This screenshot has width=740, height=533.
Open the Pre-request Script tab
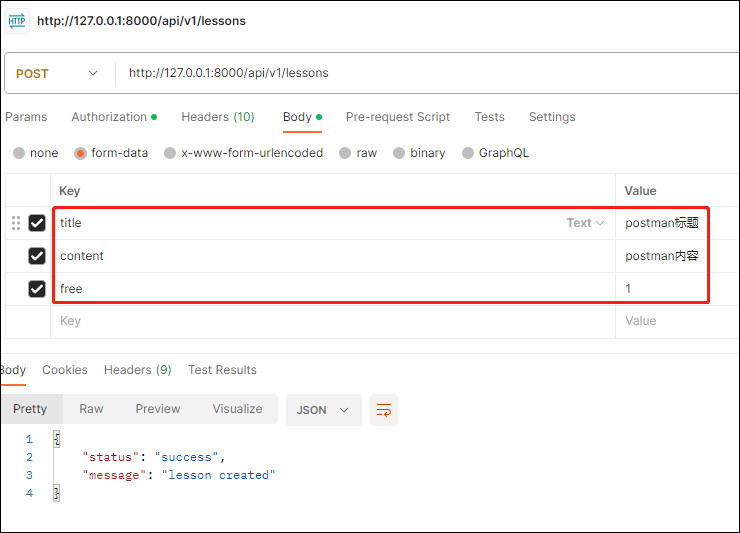tap(398, 117)
